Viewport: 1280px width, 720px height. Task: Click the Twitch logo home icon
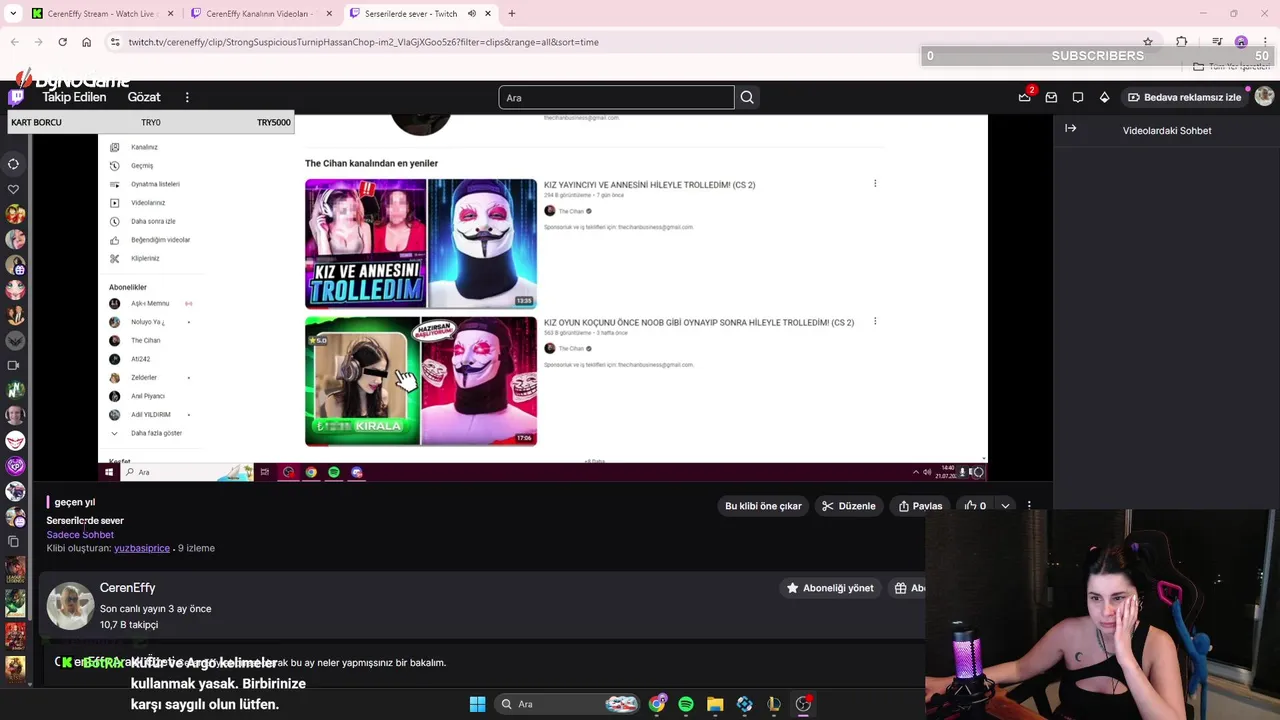pyautogui.click(x=16, y=97)
